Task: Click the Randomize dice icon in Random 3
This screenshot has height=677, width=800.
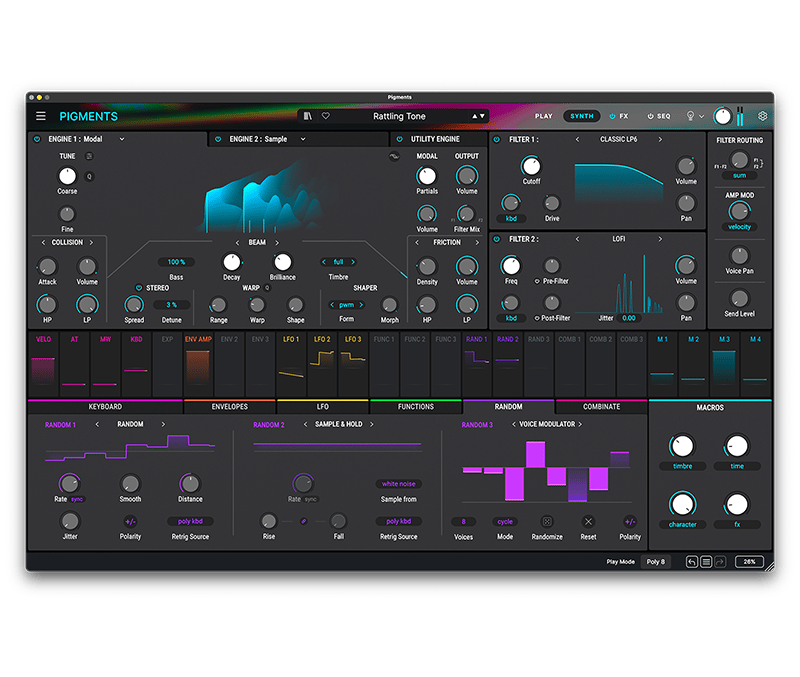Action: pos(547,521)
